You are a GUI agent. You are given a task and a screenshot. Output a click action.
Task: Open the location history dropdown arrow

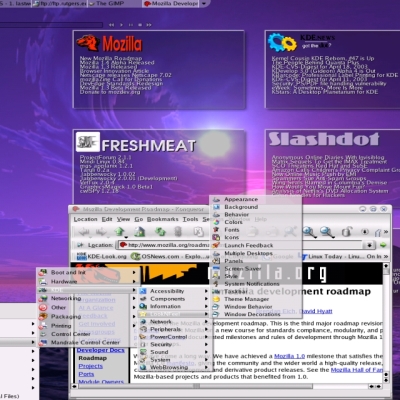point(369,245)
